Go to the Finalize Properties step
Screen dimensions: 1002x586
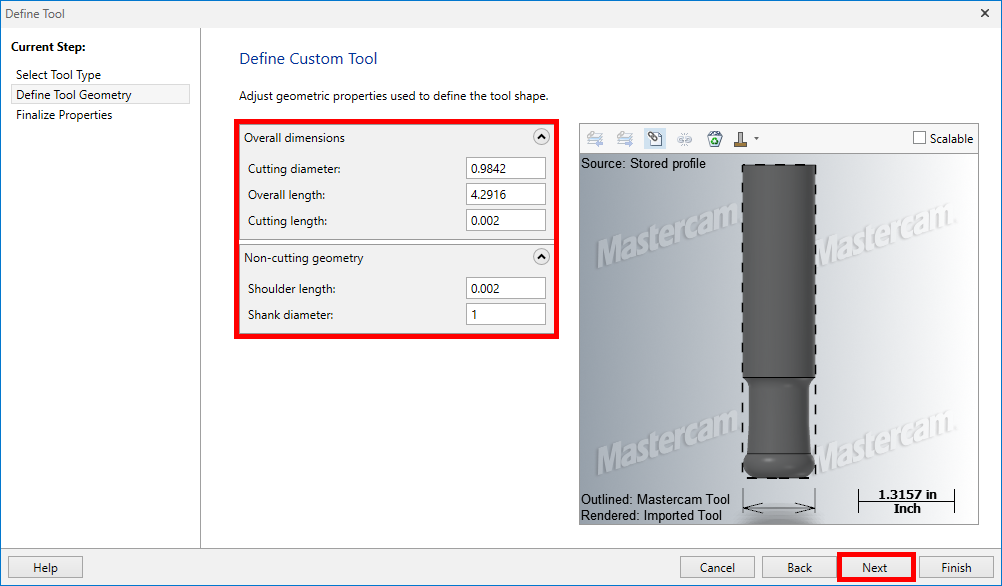click(64, 115)
